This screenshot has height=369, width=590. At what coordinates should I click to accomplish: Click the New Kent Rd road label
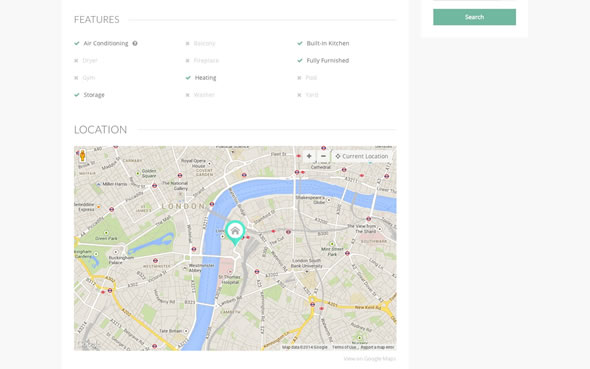(368, 307)
